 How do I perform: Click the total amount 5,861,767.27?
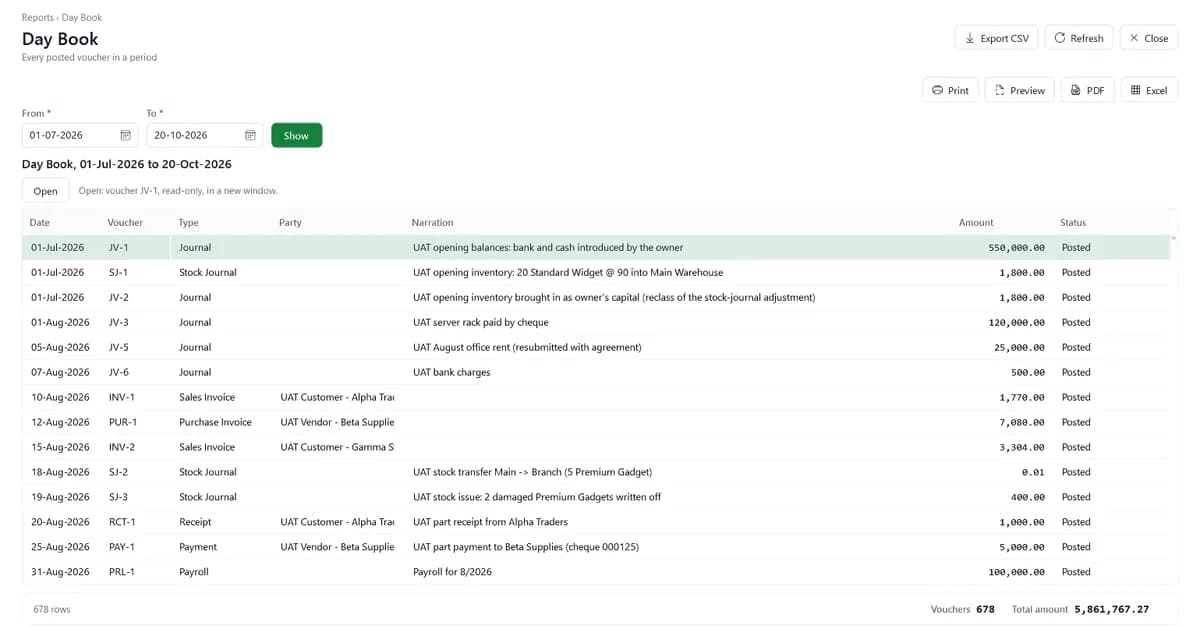point(1111,609)
